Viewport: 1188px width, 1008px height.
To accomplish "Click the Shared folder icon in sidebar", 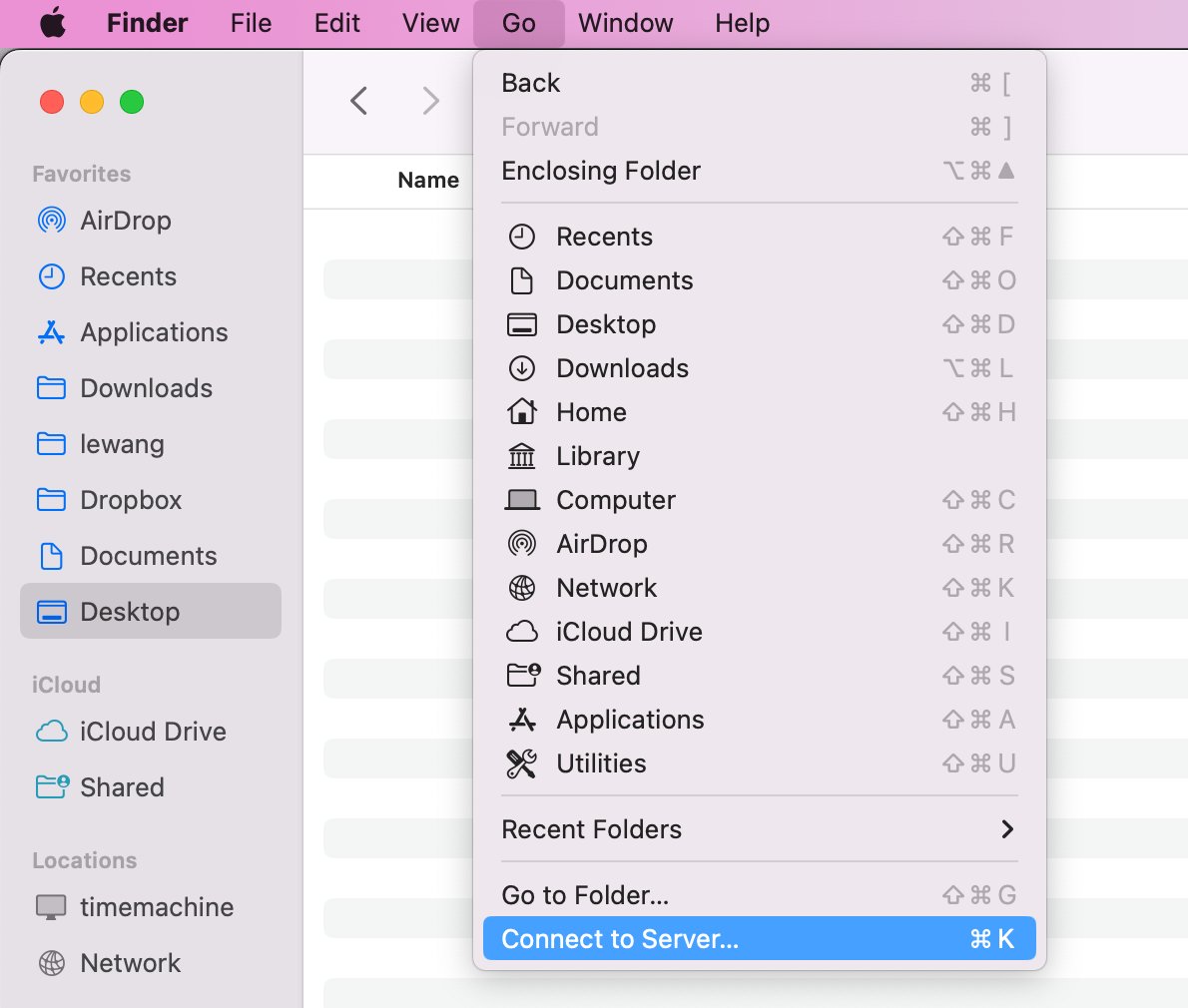I will click(x=52, y=786).
